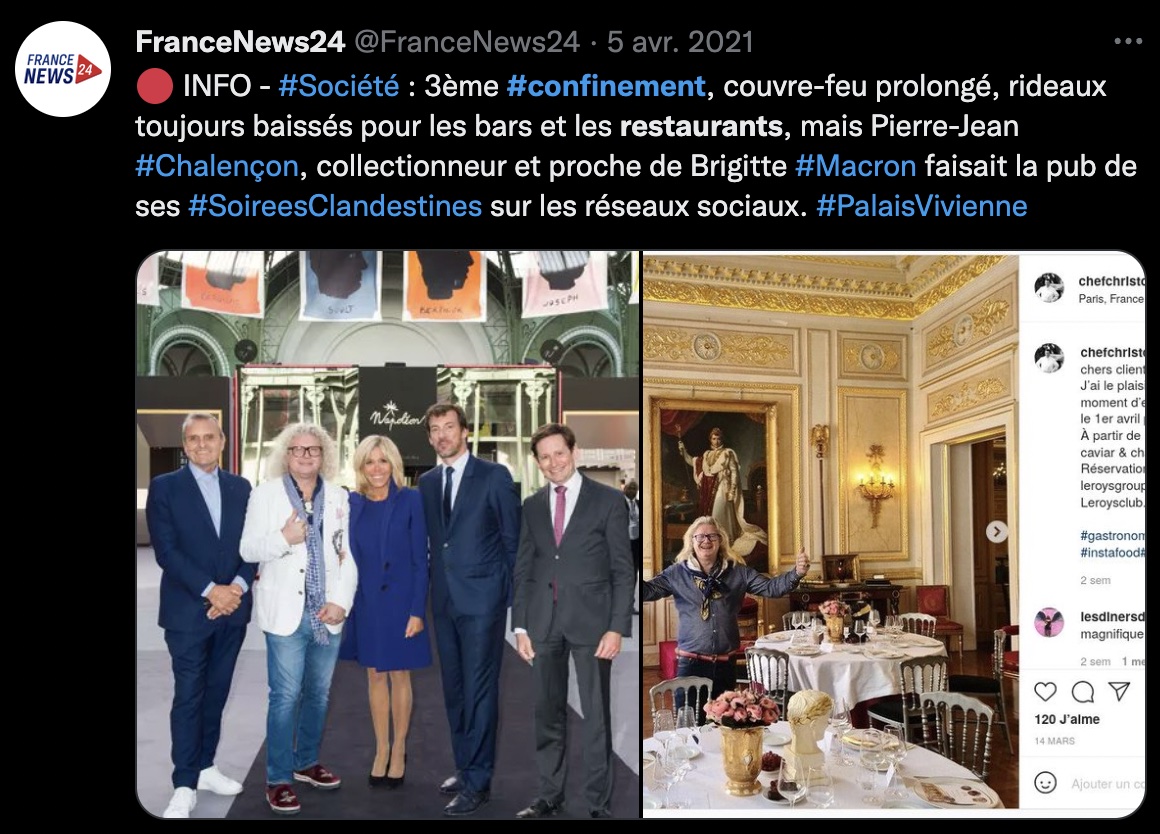Open chefchristo avatar beside Paris, France

pos(1048,287)
